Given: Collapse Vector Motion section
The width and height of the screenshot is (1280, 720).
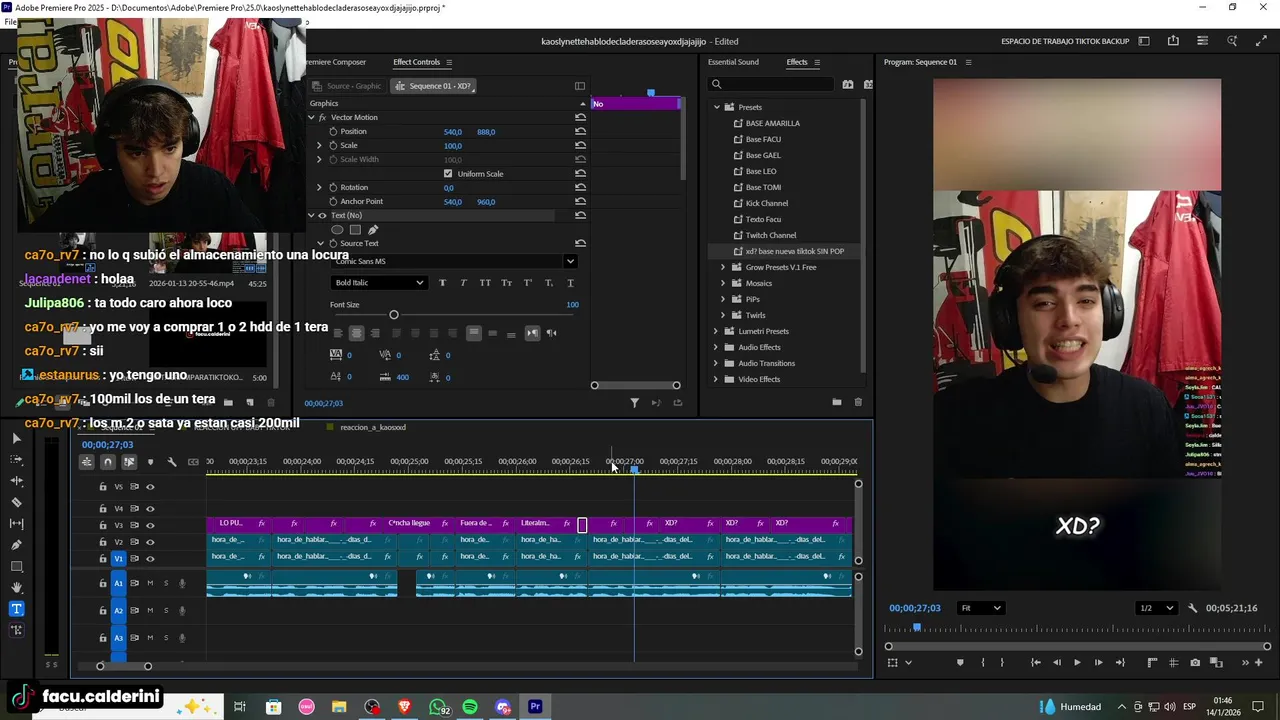Looking at the screenshot, I should coord(311,118).
